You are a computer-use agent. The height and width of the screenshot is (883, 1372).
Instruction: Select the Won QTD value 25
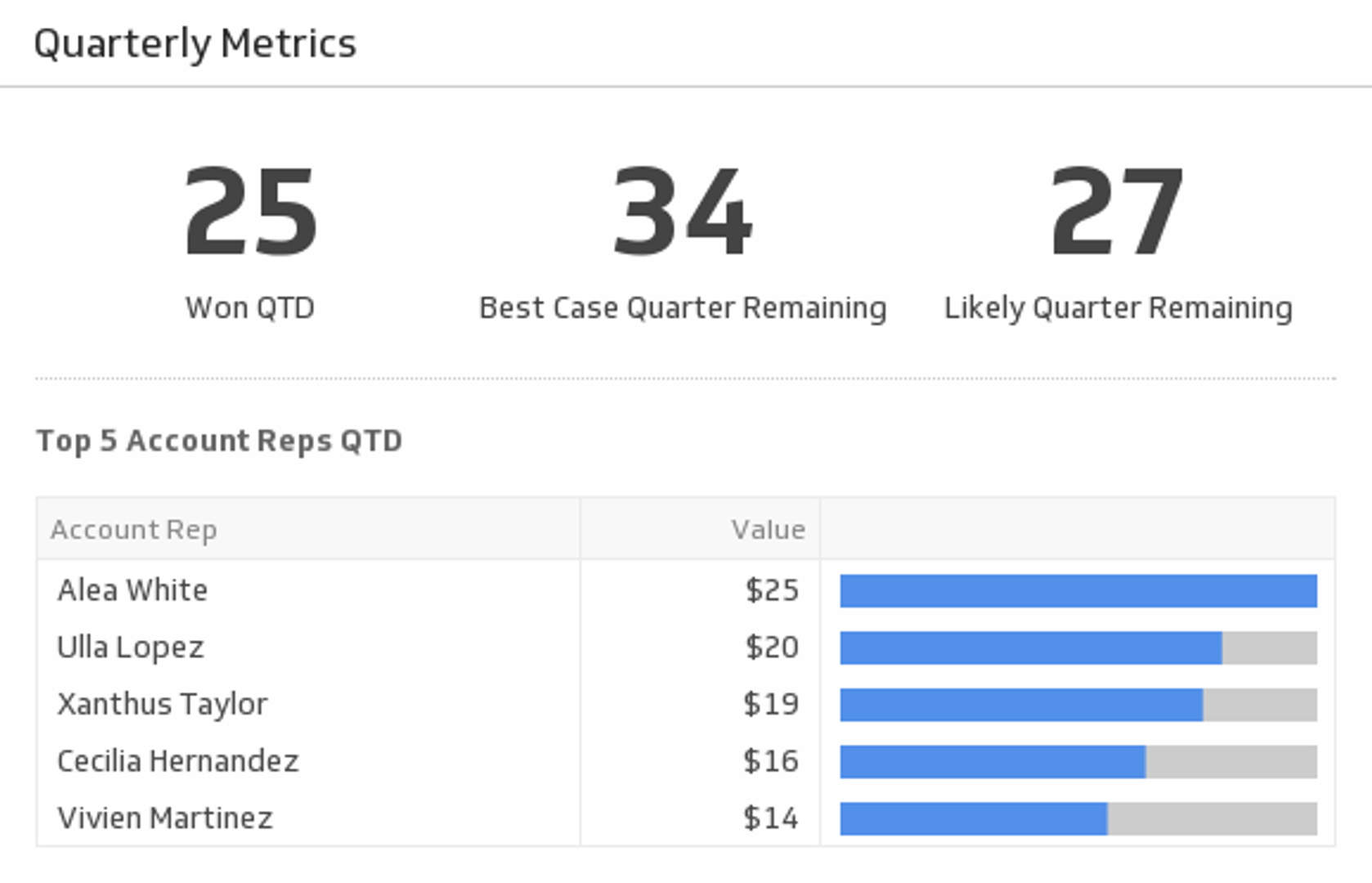click(x=250, y=211)
